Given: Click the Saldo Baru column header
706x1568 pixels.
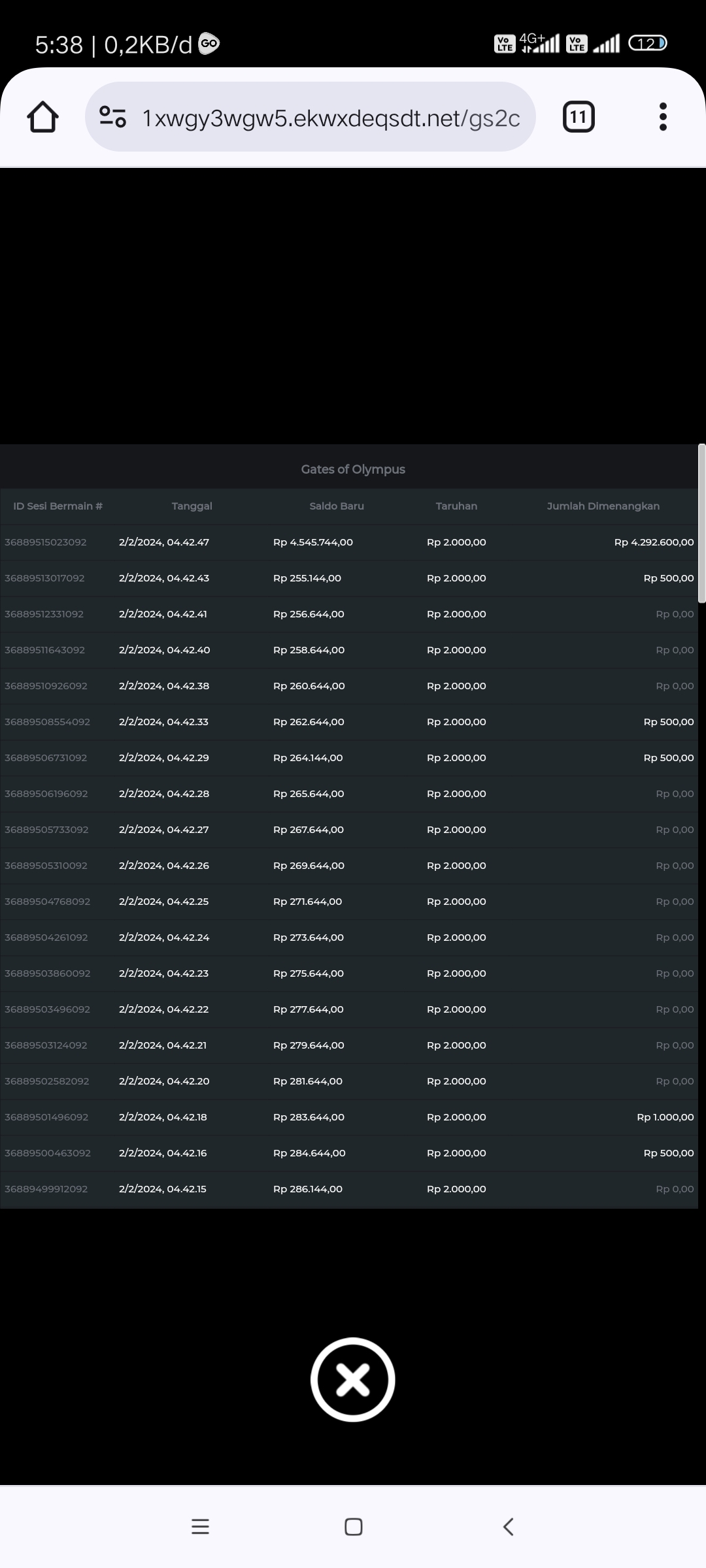Looking at the screenshot, I should [x=337, y=506].
